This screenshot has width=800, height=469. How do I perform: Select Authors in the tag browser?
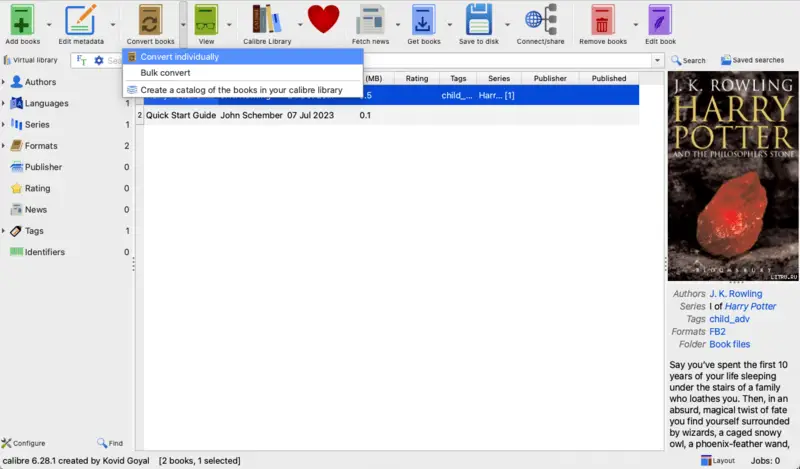(40, 82)
